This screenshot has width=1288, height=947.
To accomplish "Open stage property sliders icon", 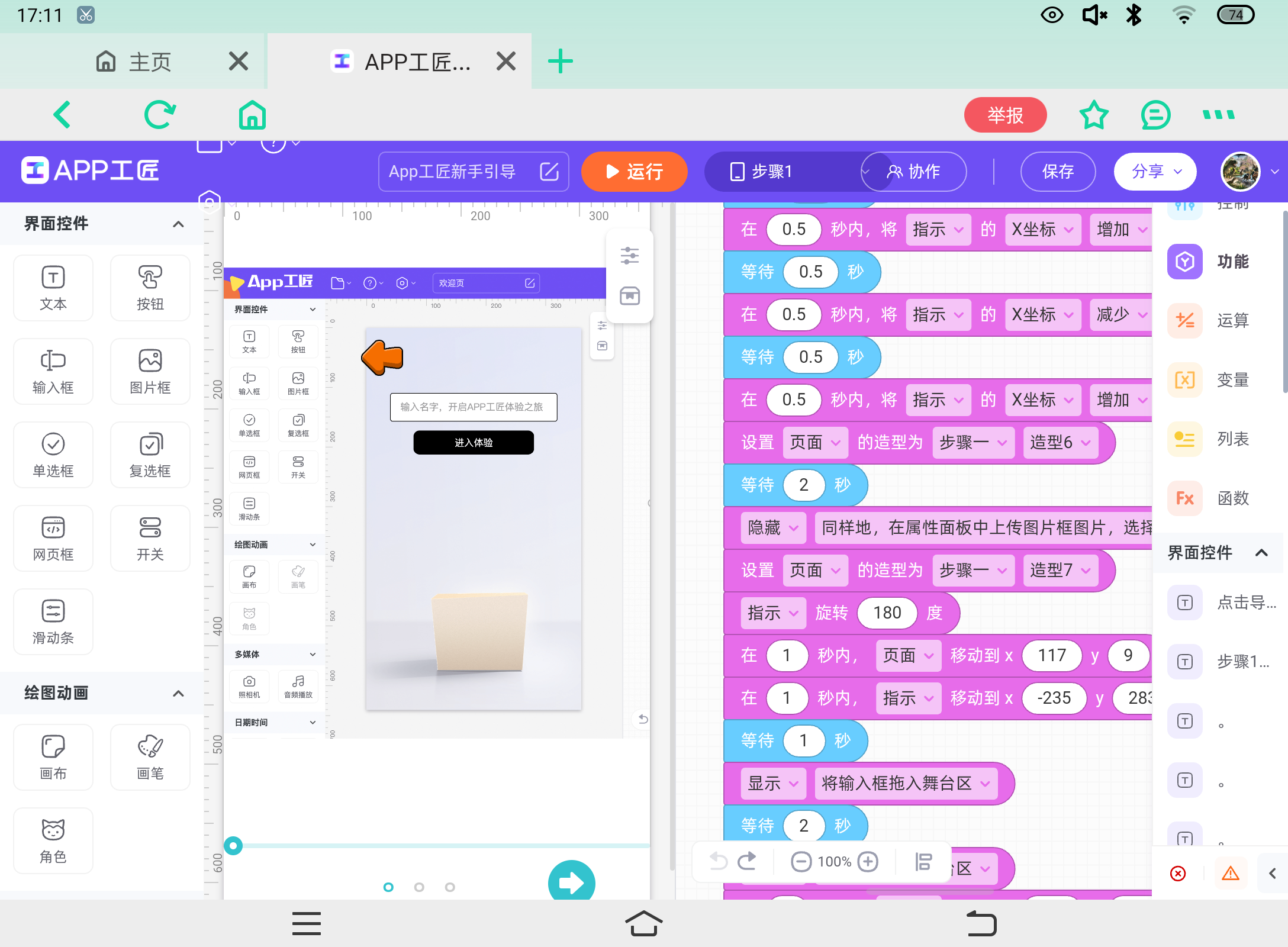I will 630,256.
